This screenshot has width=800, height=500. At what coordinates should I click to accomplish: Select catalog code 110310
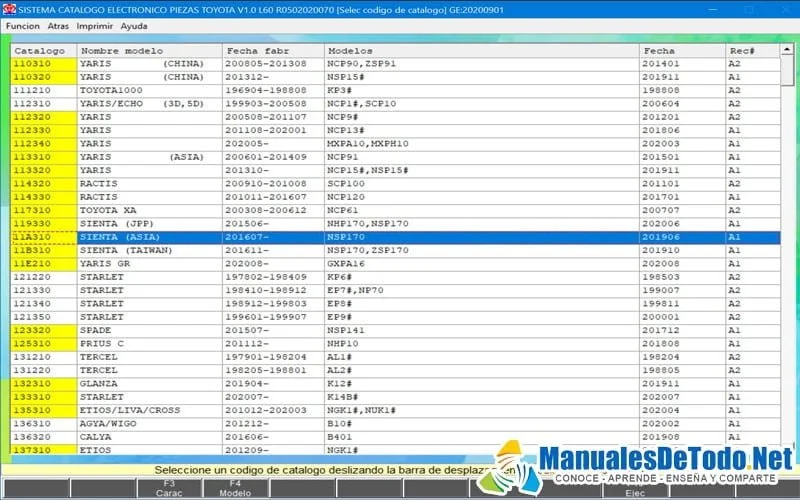[44, 64]
